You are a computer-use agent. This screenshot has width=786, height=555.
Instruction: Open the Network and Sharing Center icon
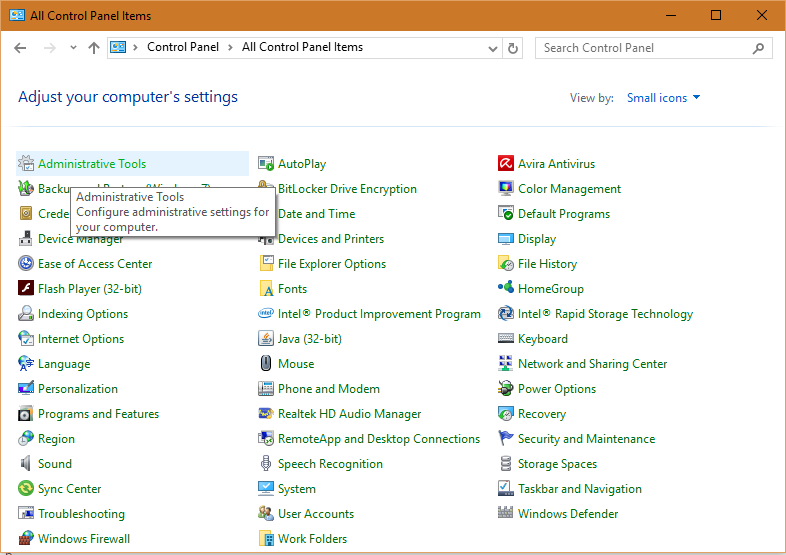[x=506, y=363]
